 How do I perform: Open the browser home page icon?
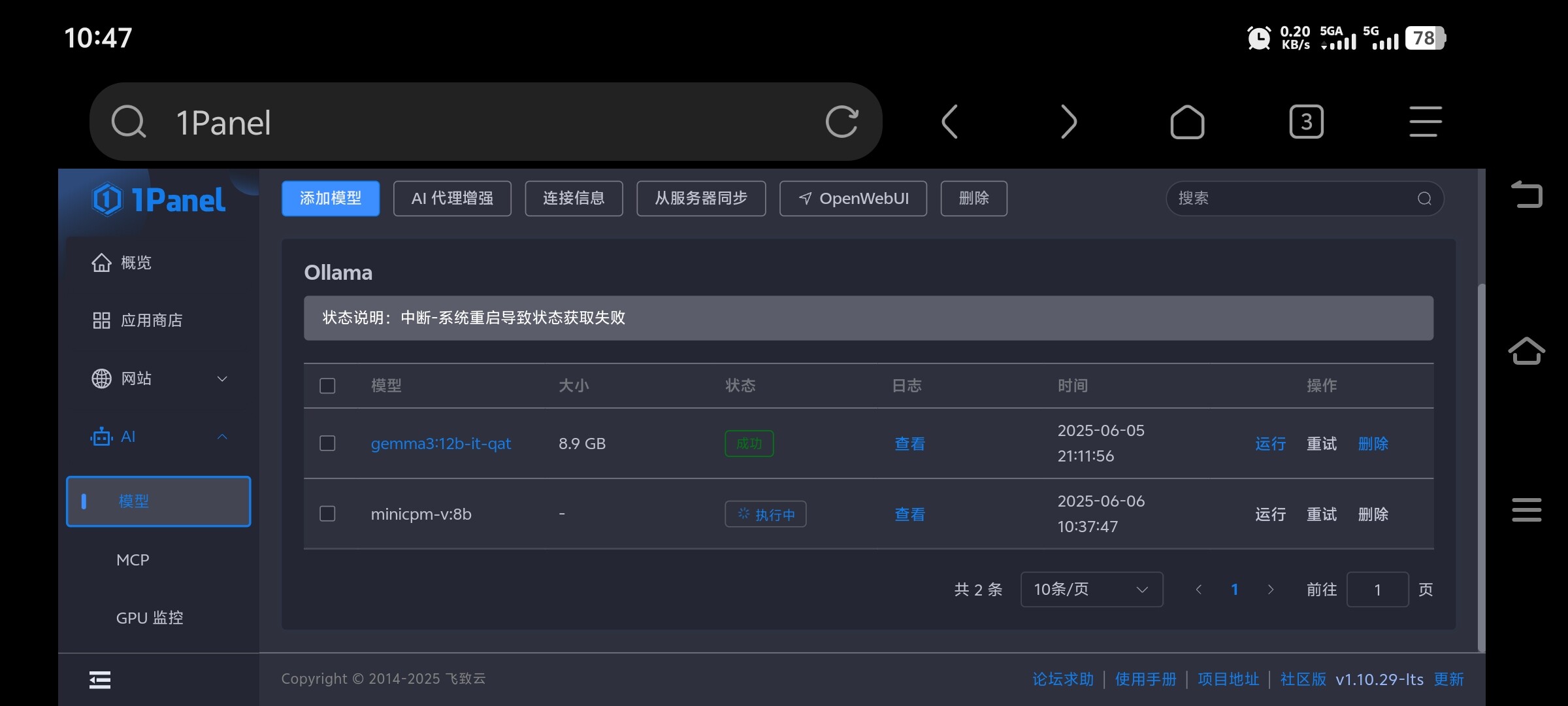[1187, 122]
